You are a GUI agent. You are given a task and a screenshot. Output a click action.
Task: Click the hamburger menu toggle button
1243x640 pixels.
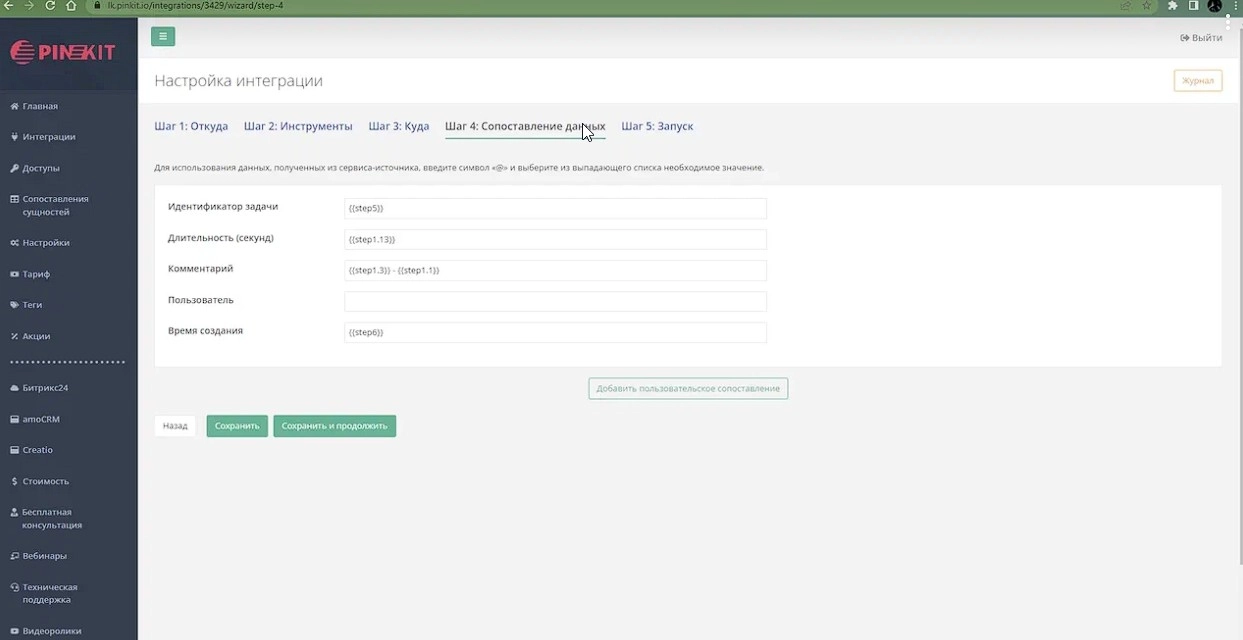tap(163, 37)
